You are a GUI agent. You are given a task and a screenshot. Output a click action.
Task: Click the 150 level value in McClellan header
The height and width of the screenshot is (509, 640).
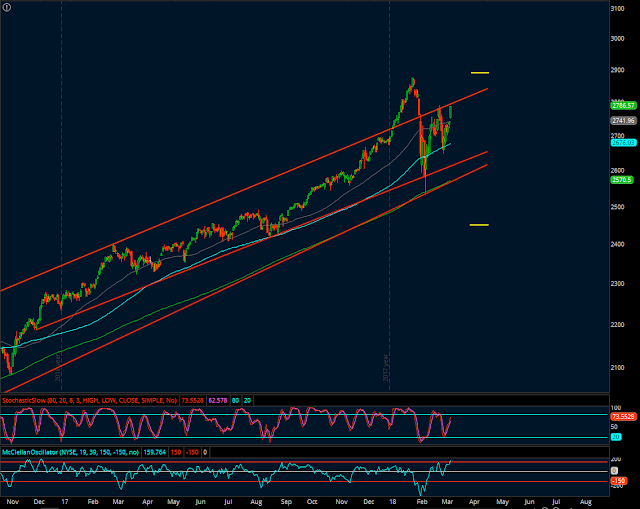(x=176, y=452)
